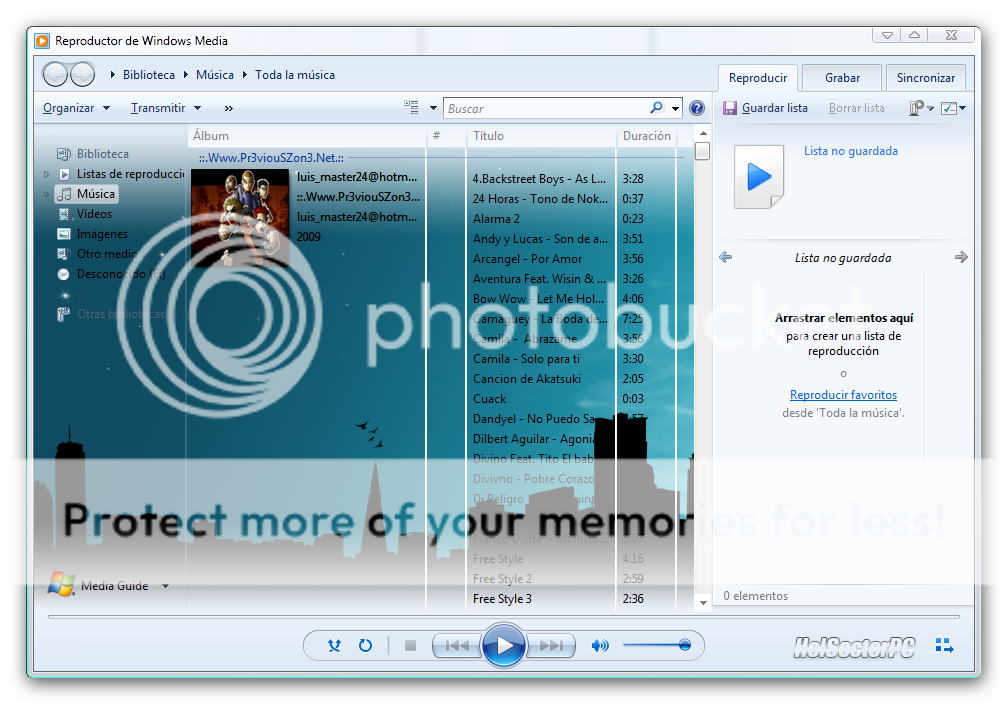Switch to Now Playing mode icon
Image resolution: width=1008 pixels, height=705 pixels.
coord(944,646)
